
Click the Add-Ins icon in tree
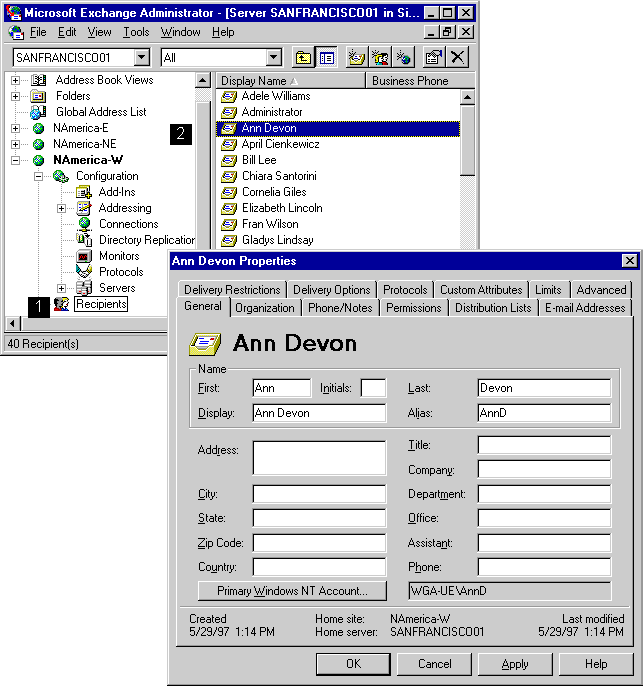84,192
